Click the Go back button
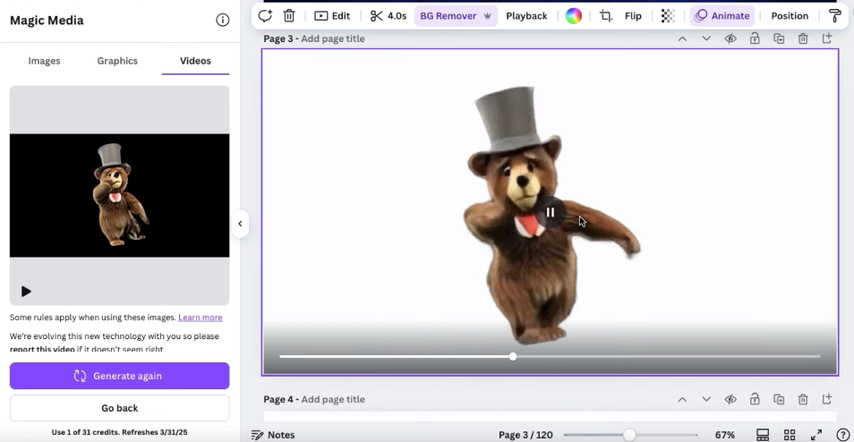 pos(119,408)
